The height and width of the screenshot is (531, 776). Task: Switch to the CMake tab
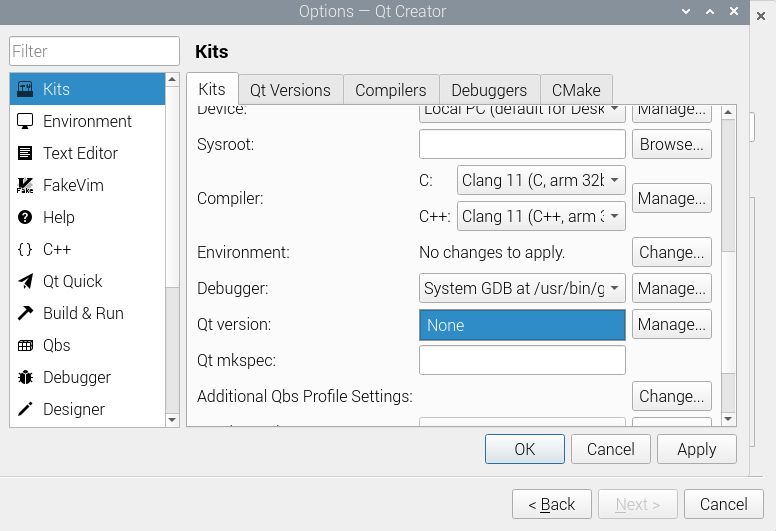click(x=576, y=90)
